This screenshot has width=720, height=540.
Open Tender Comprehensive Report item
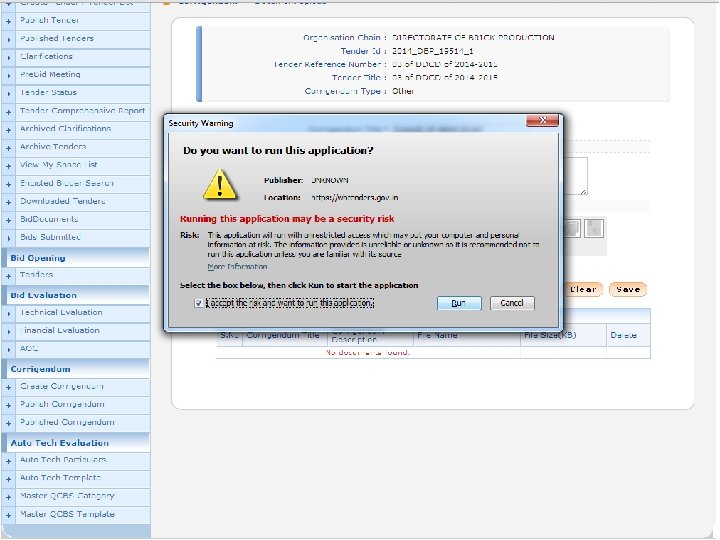[x=82, y=111]
